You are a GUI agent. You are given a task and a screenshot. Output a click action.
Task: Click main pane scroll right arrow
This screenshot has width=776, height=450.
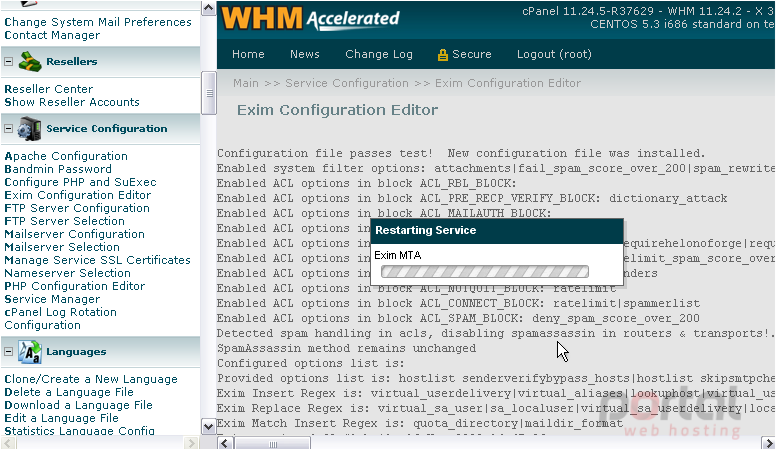(768, 443)
